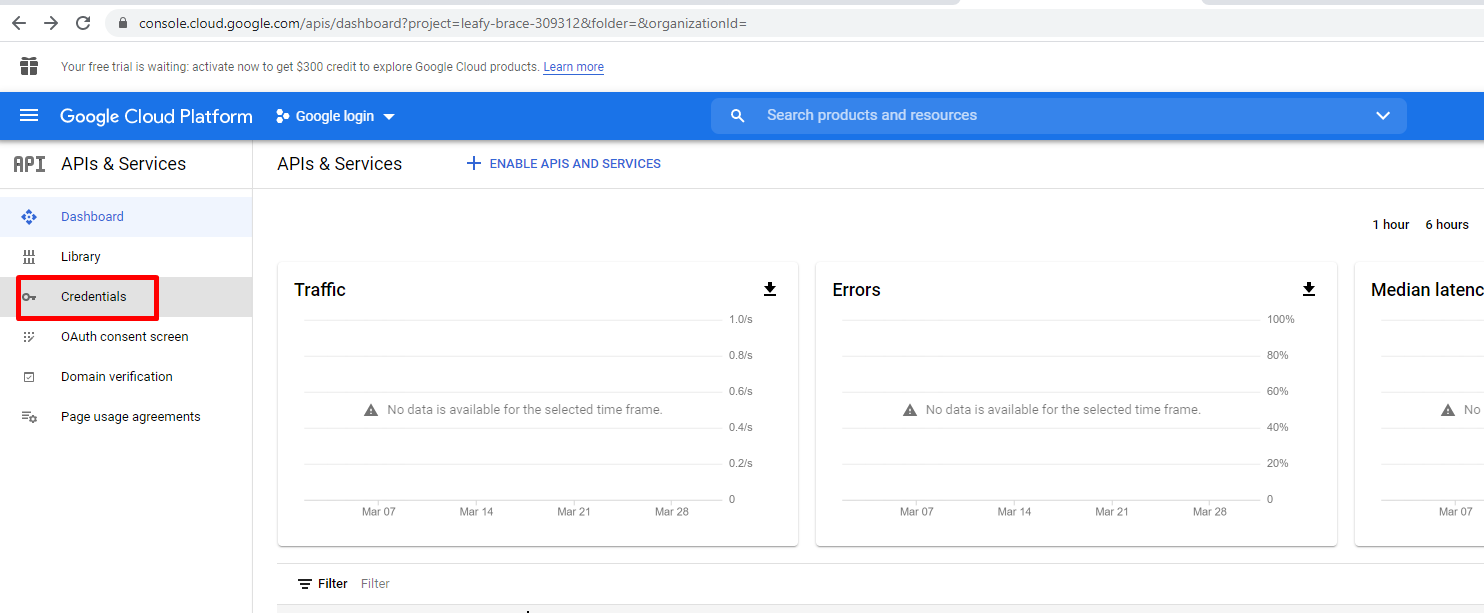Viewport: 1484px width, 613px height.
Task: Click the lock icon in the address bar
Action: [122, 23]
